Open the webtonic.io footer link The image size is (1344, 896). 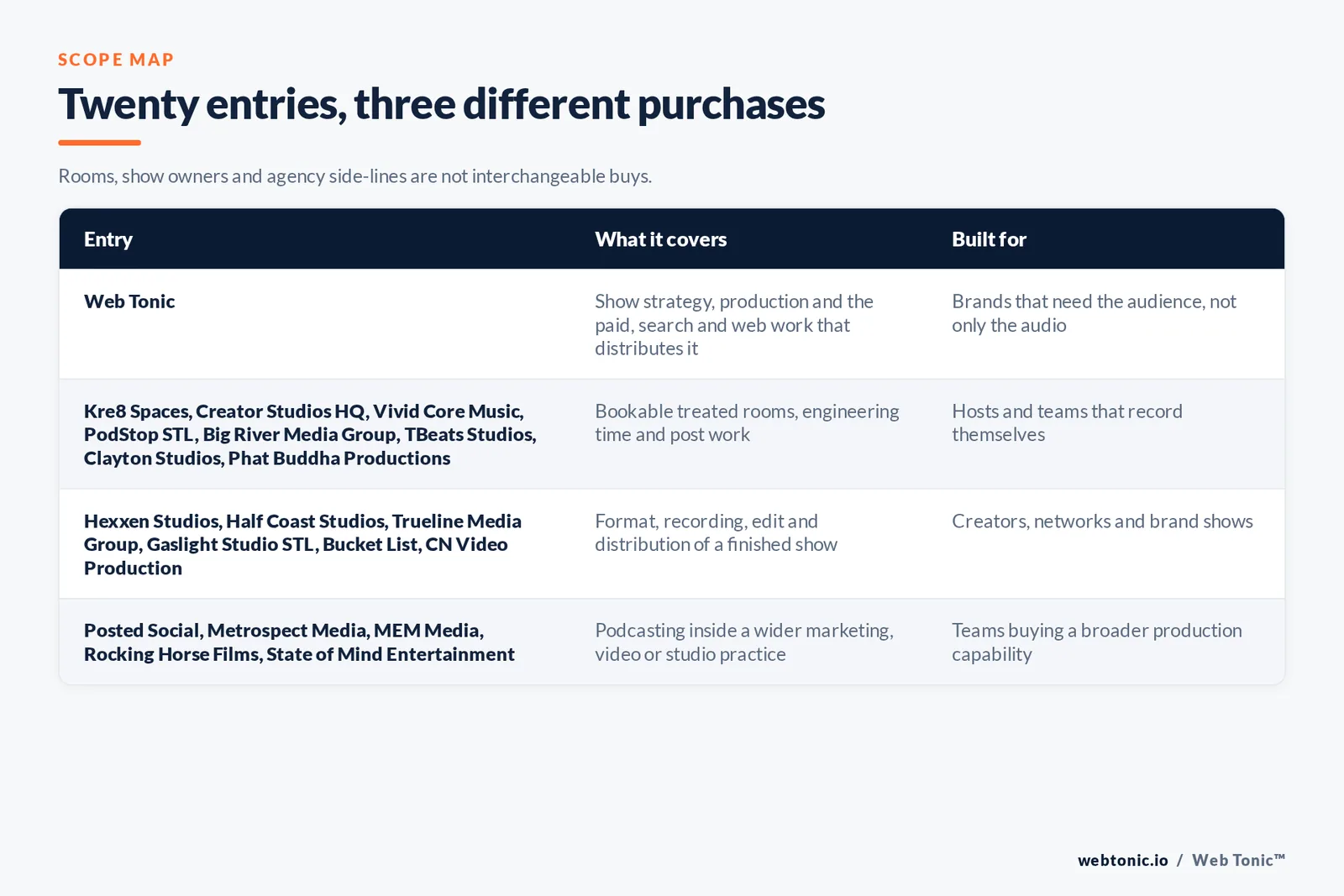[1122, 860]
